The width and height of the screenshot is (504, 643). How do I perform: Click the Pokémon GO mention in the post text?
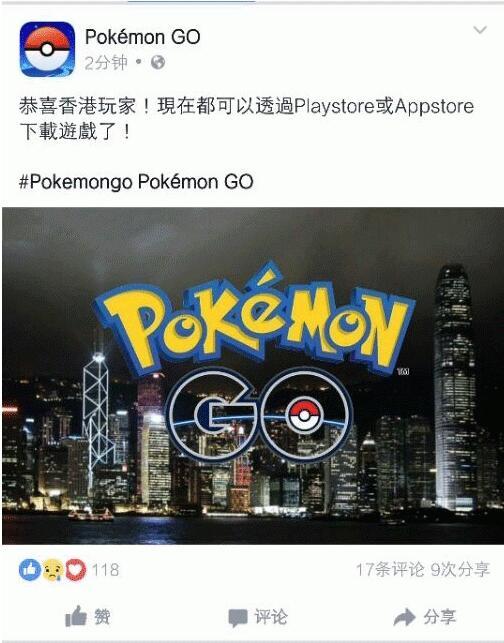[x=195, y=181]
